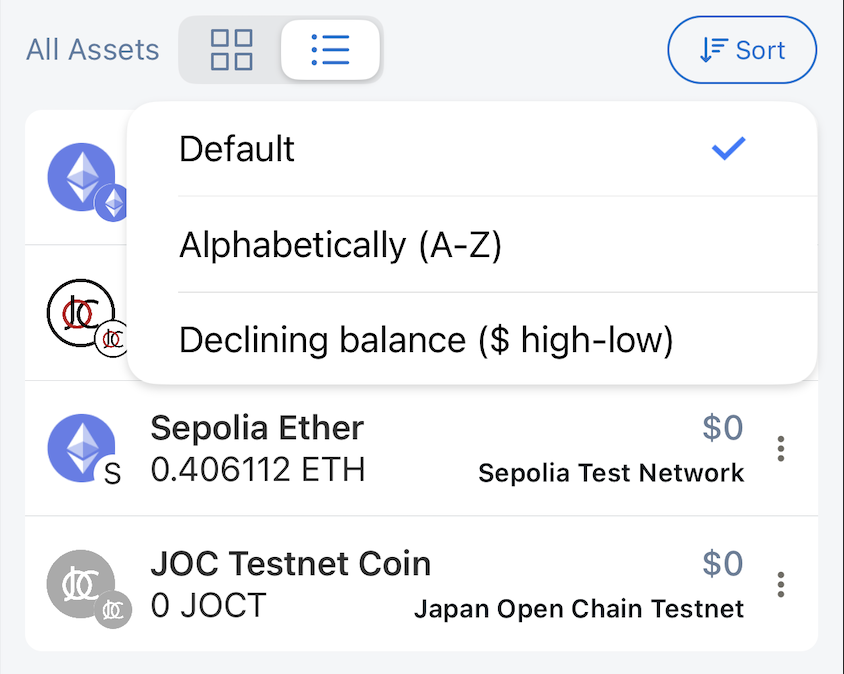Select Default sort option
Image resolution: width=844 pixels, height=674 pixels.
237,149
